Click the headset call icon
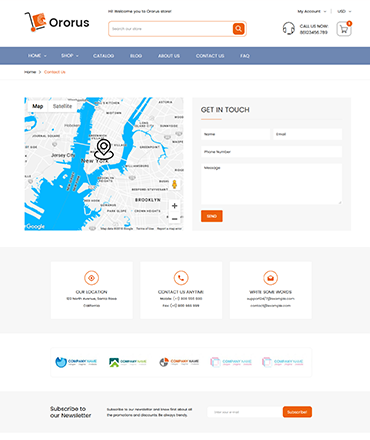The image size is (370, 440). tap(289, 29)
